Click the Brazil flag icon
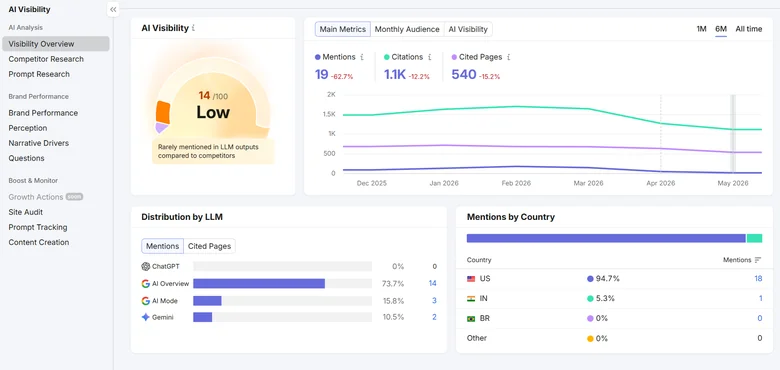The width and height of the screenshot is (780, 370). click(471, 319)
